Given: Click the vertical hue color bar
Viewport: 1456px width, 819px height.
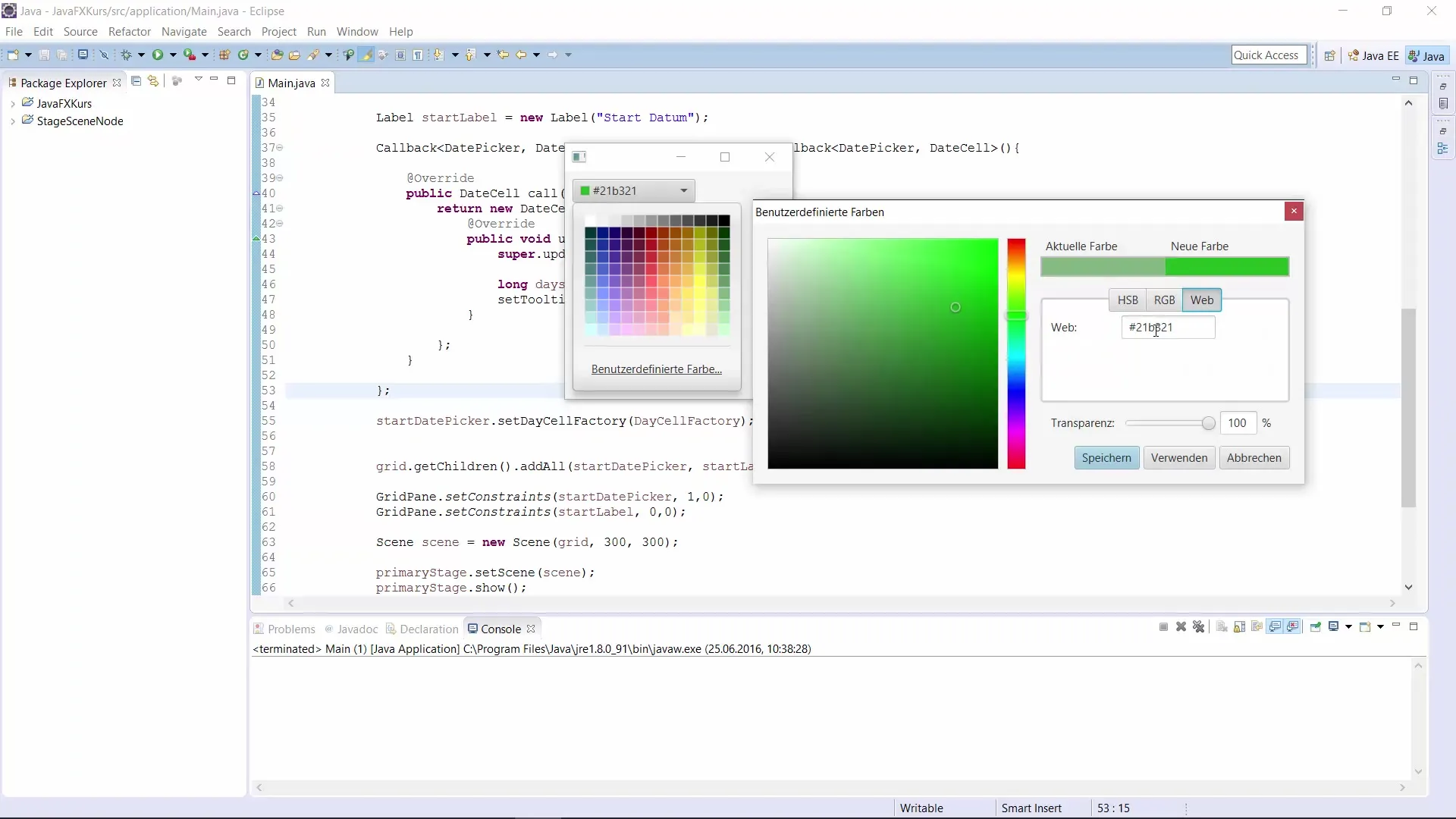Looking at the screenshot, I should point(1016,354).
